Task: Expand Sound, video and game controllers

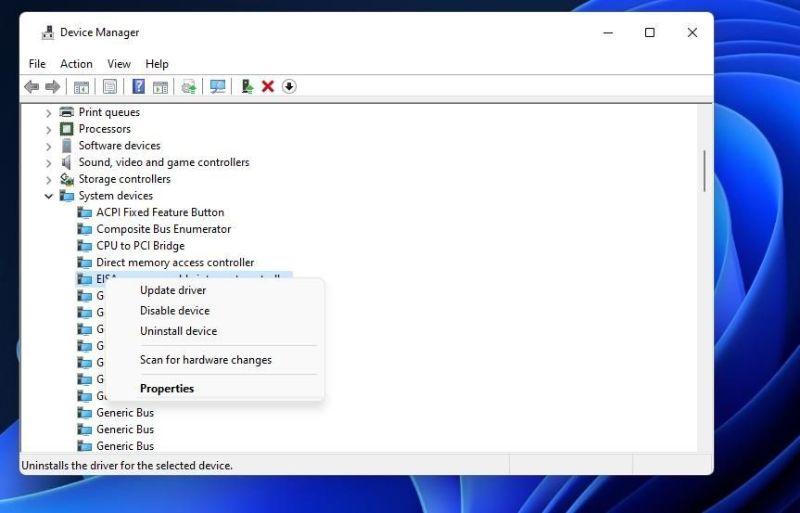Action: pos(48,163)
